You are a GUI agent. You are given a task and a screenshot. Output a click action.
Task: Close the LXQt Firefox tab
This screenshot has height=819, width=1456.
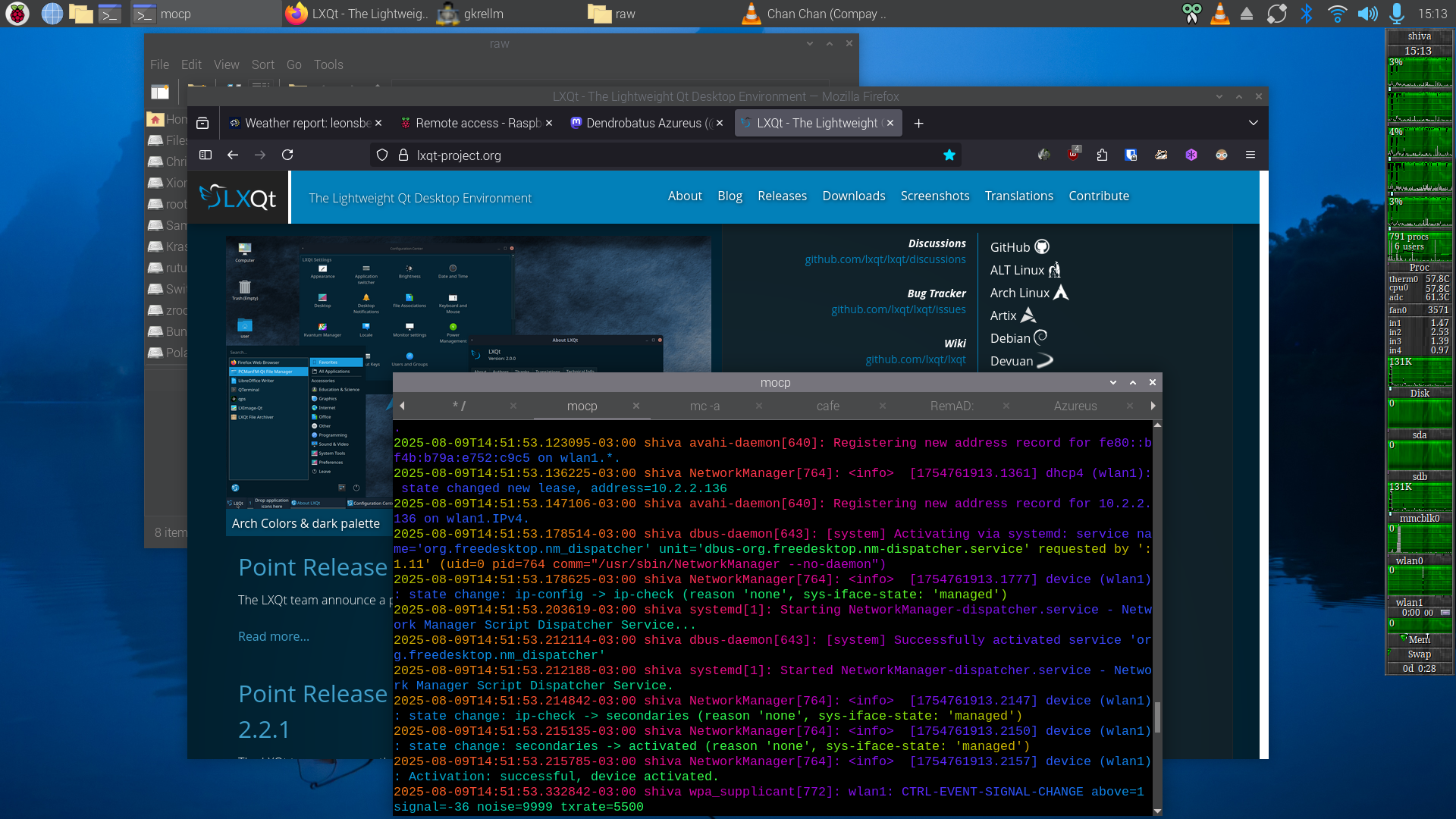(x=890, y=123)
